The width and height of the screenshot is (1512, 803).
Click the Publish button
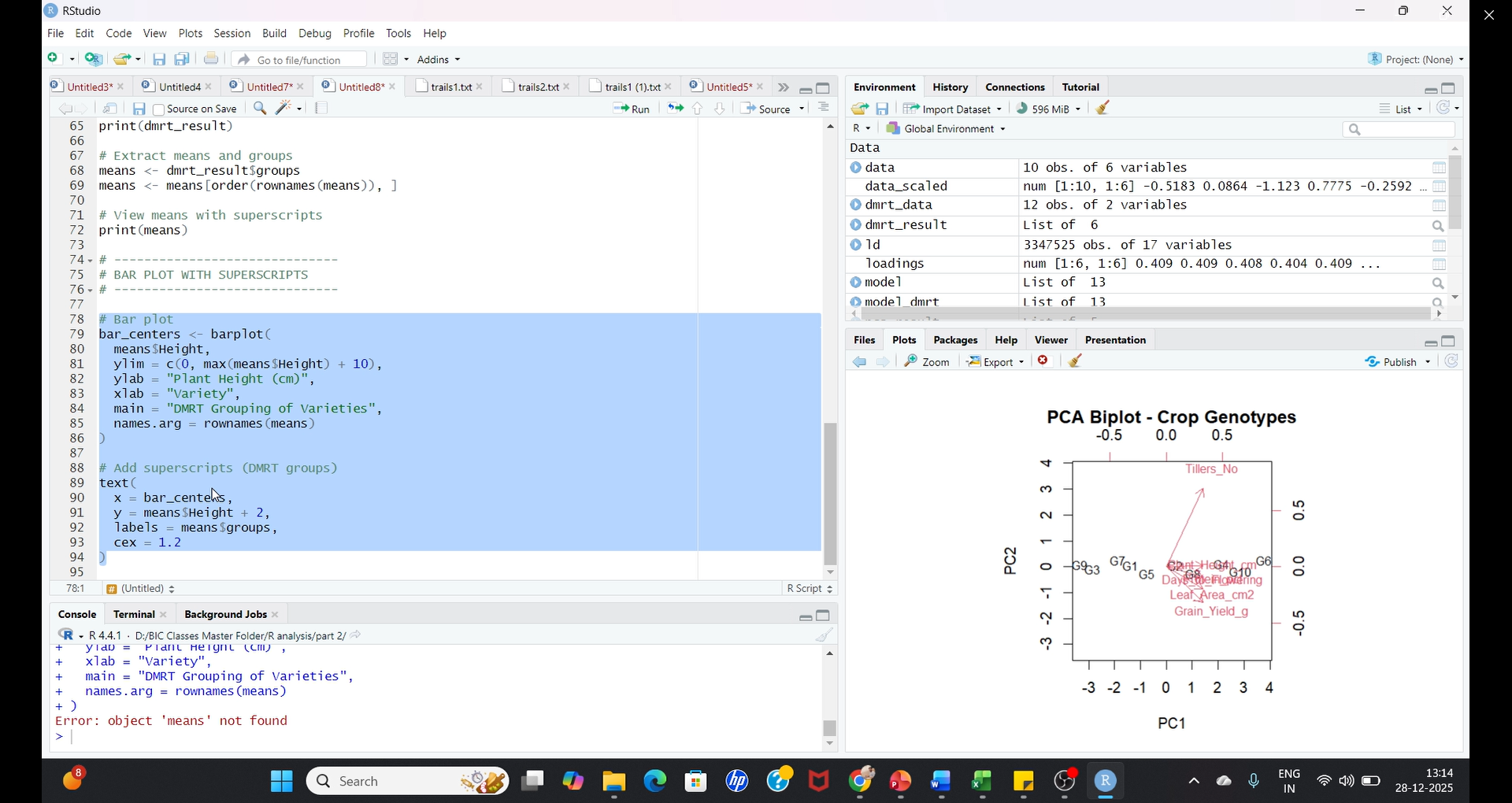[1391, 362]
